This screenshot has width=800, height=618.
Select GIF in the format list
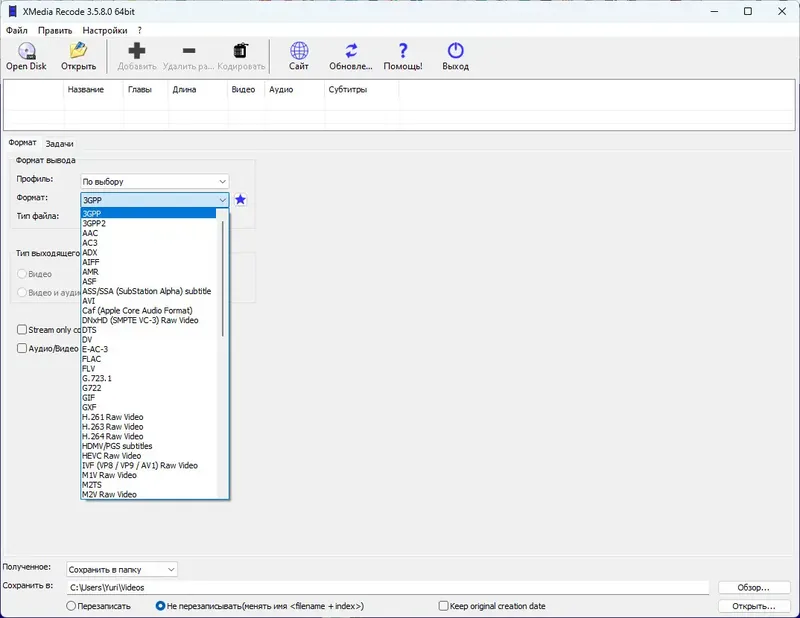(149, 398)
